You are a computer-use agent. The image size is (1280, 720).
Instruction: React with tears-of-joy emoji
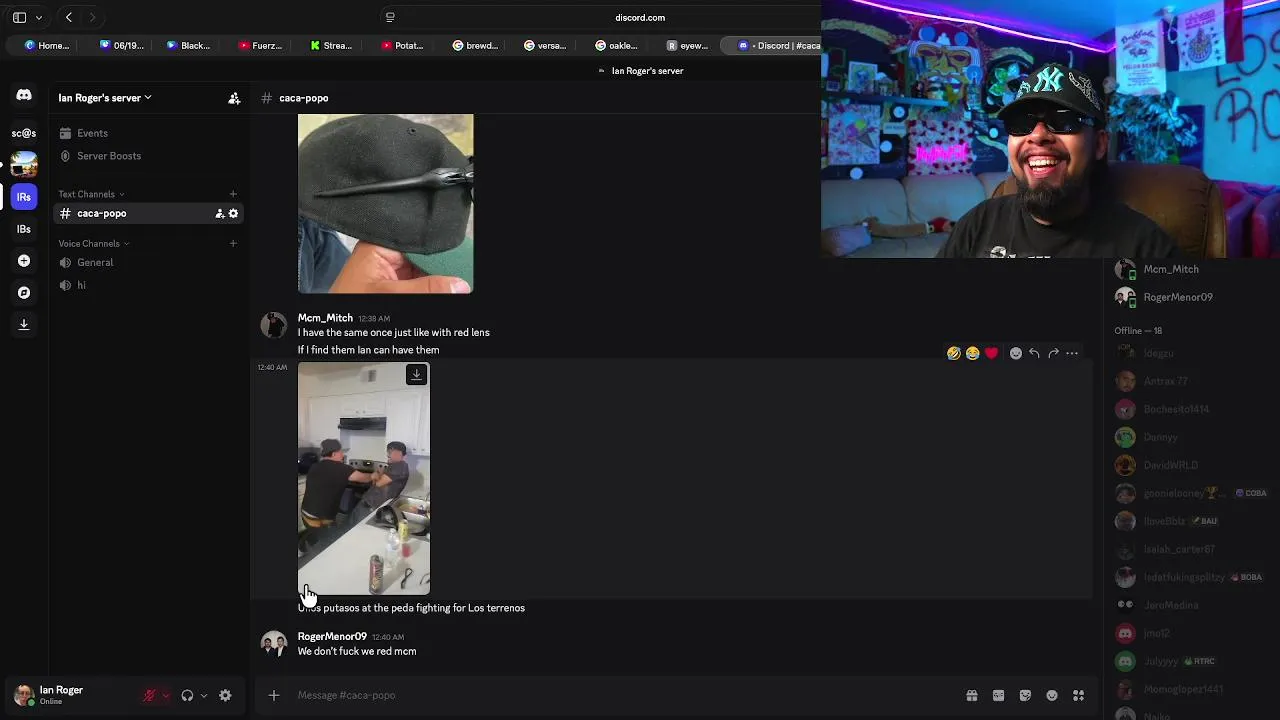(x=972, y=353)
